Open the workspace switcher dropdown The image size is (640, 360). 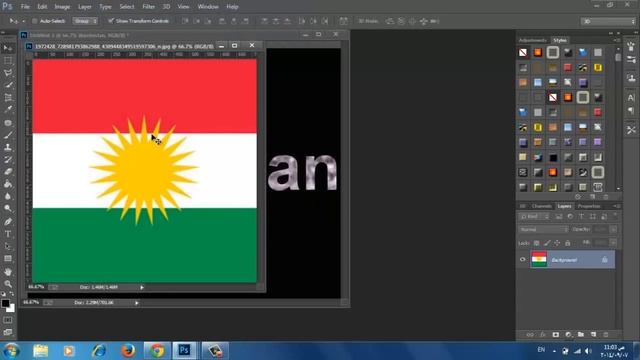pyautogui.click(x=608, y=21)
